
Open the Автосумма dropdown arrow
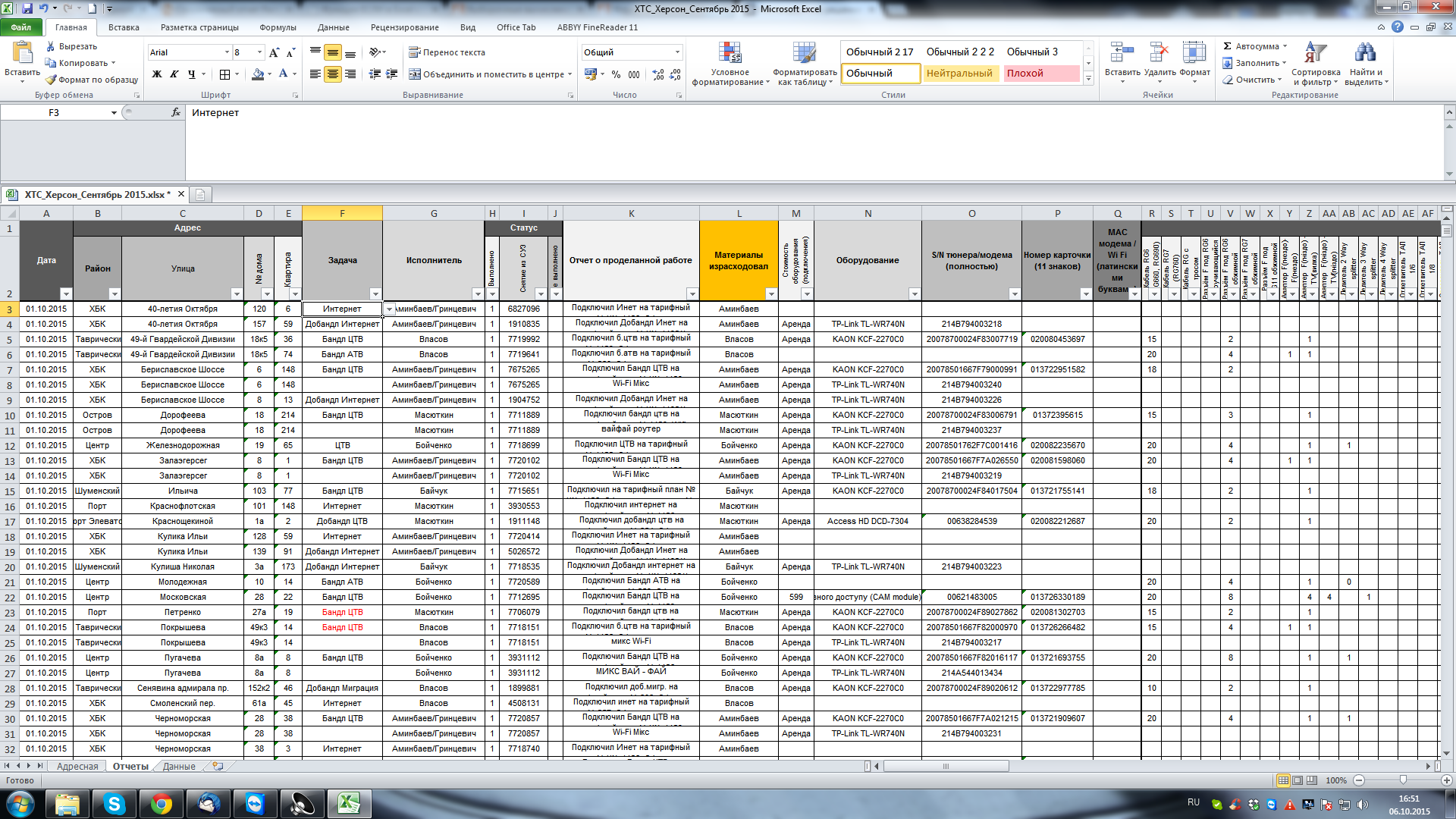[x=1285, y=46]
